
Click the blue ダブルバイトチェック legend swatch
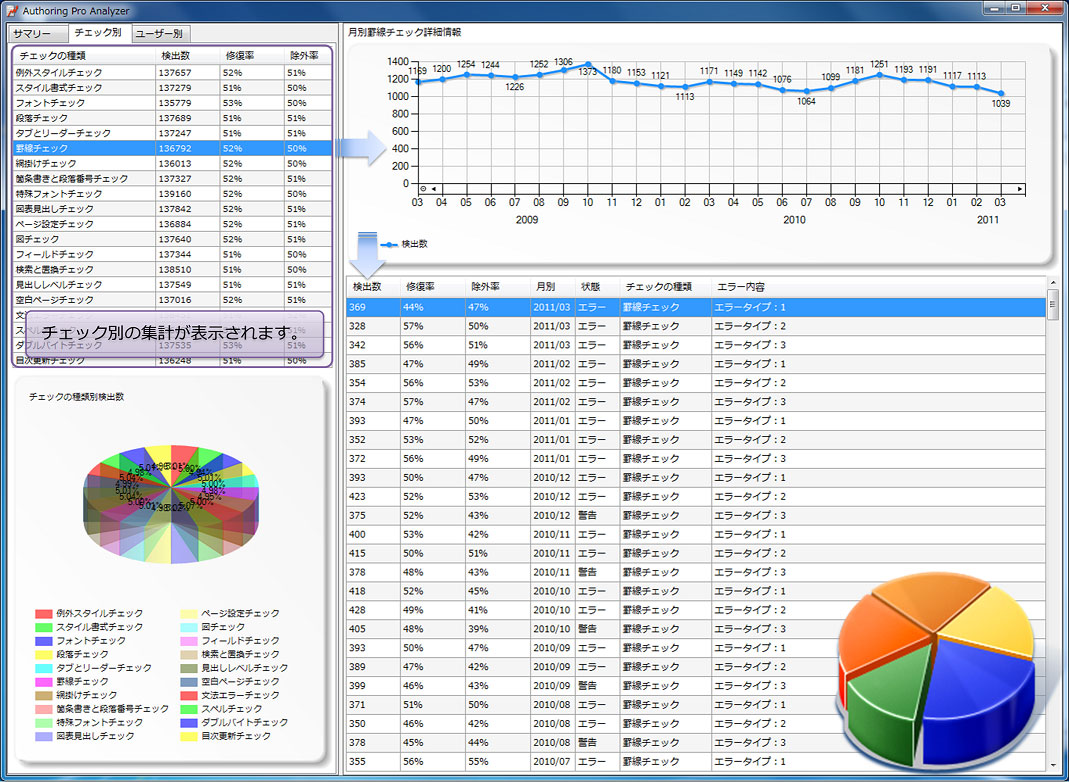[x=188, y=722]
